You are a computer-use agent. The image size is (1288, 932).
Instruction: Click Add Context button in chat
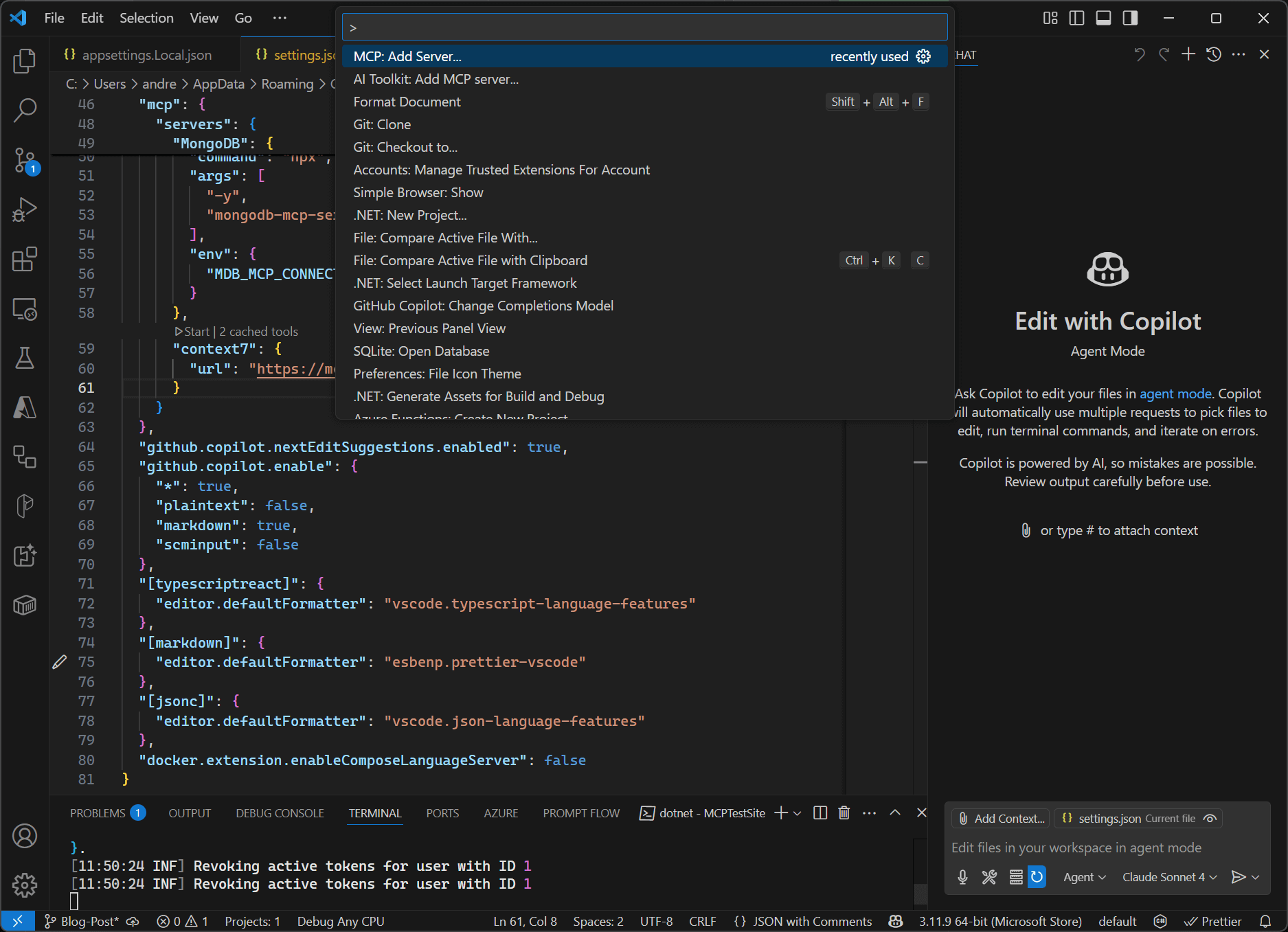1002,818
